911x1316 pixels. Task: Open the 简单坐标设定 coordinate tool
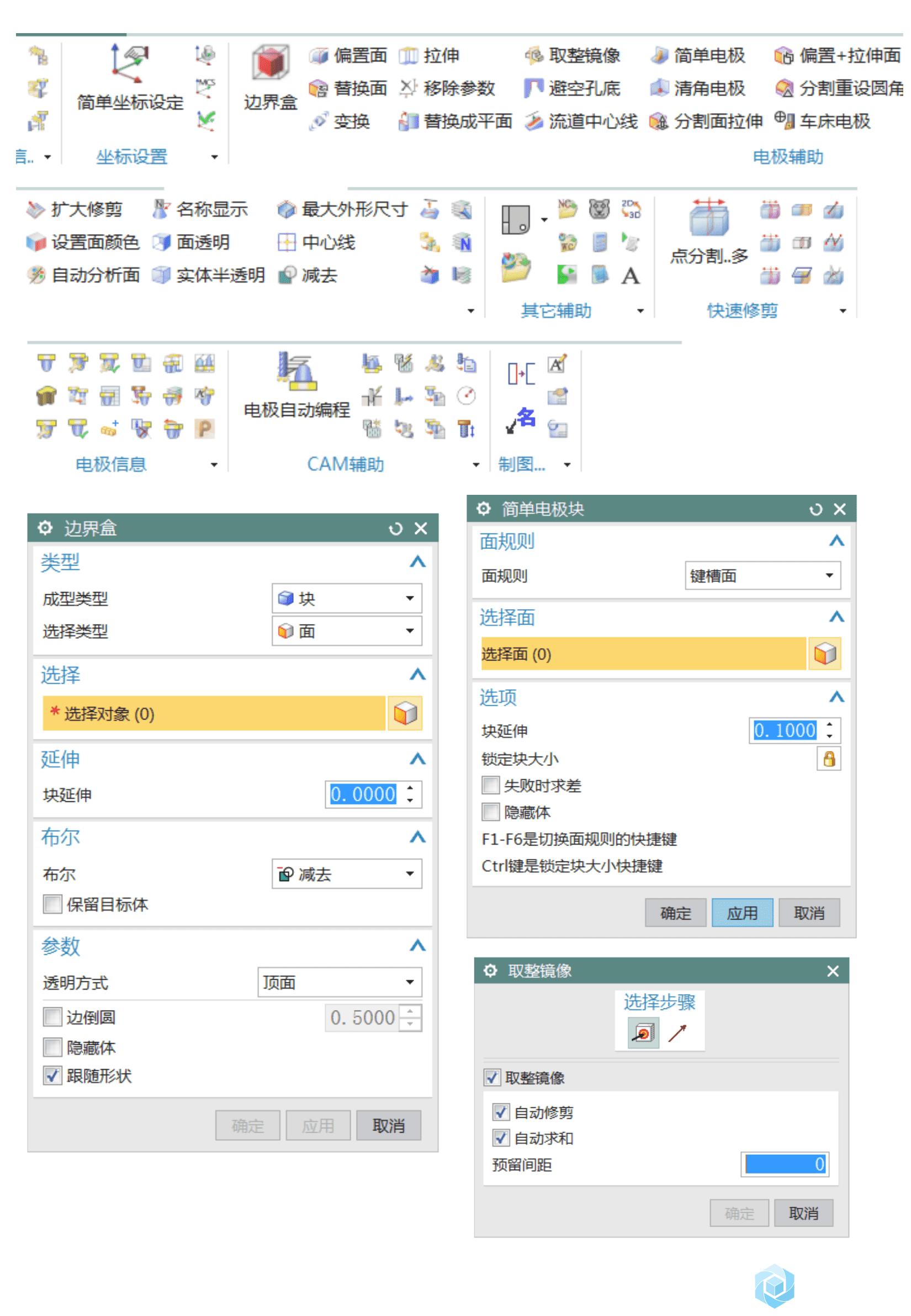pos(130,78)
